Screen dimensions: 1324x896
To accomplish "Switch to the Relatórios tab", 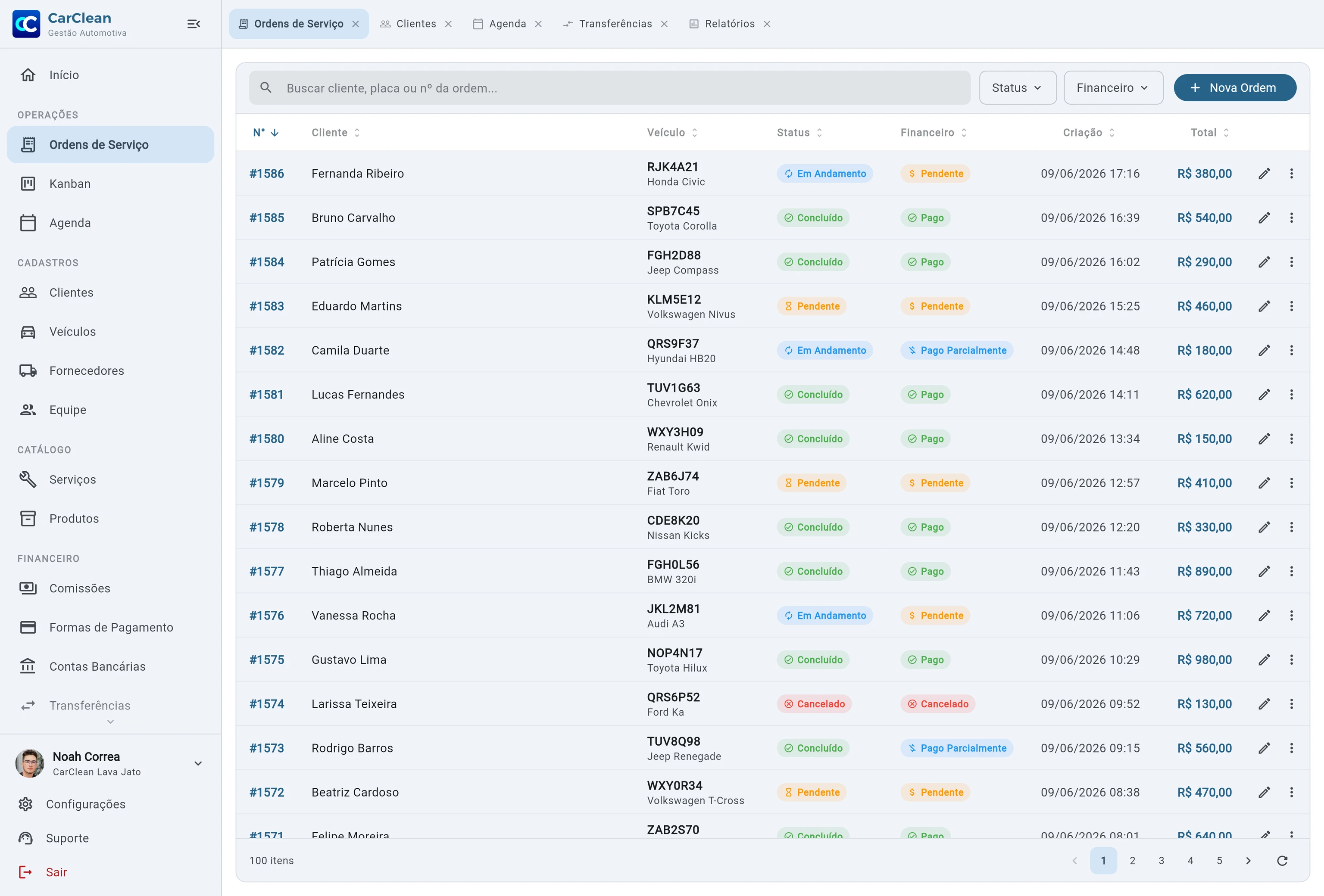I will (730, 24).
